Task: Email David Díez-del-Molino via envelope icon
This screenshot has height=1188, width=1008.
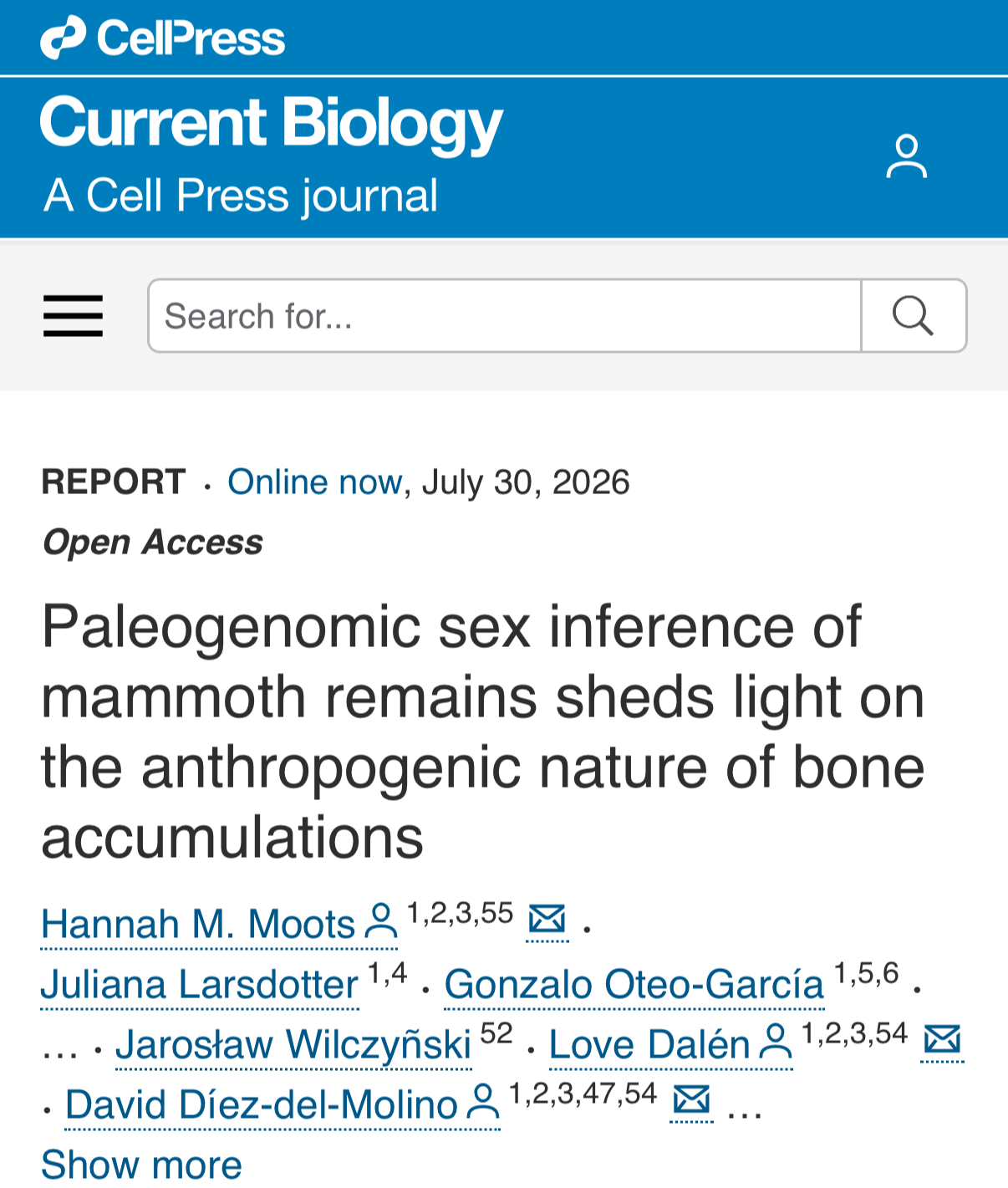Action: 692,1099
